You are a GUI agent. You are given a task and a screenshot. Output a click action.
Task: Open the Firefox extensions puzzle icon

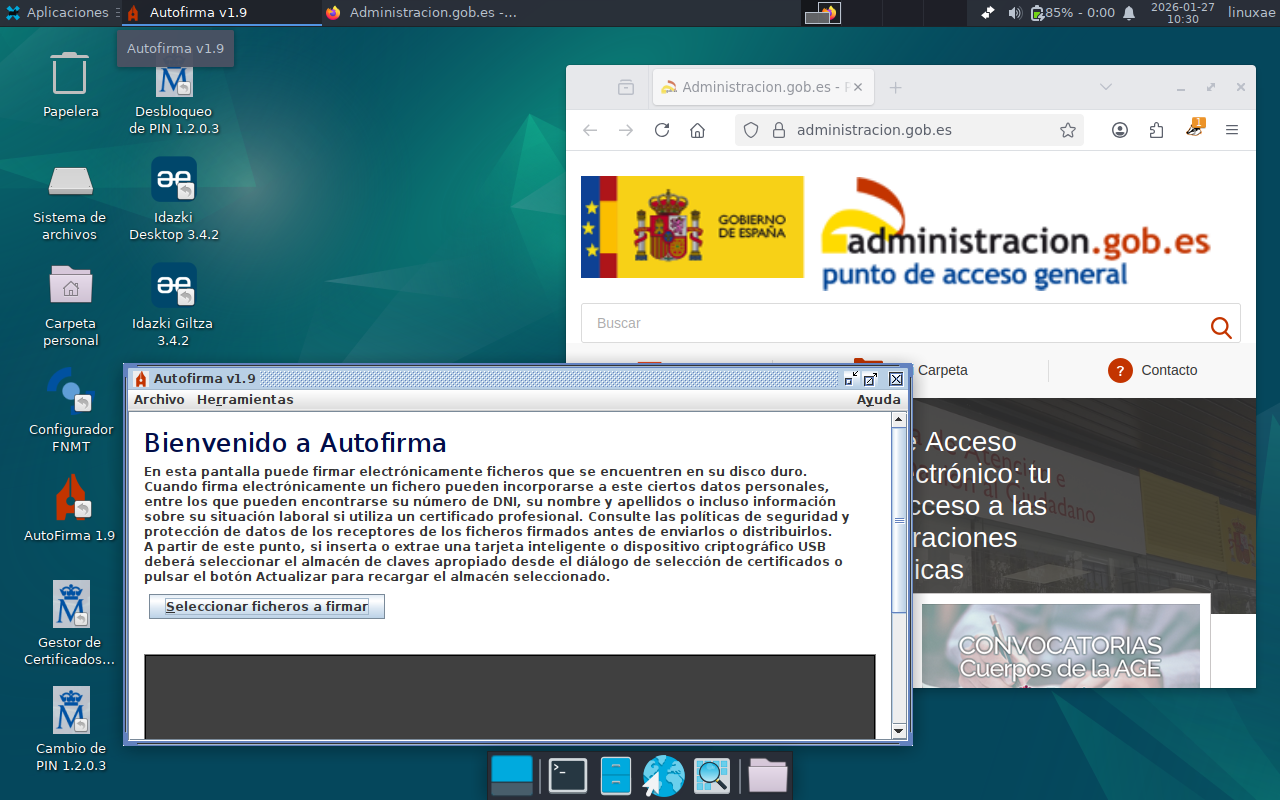point(1157,130)
